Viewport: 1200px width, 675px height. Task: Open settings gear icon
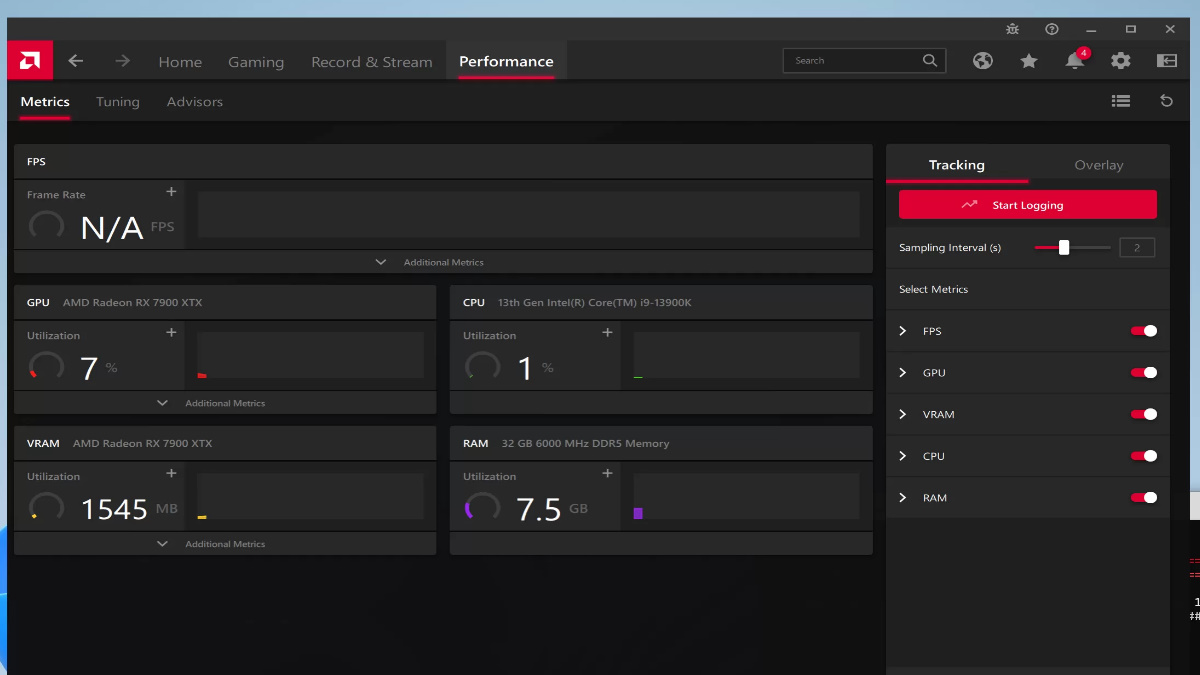[1121, 61]
